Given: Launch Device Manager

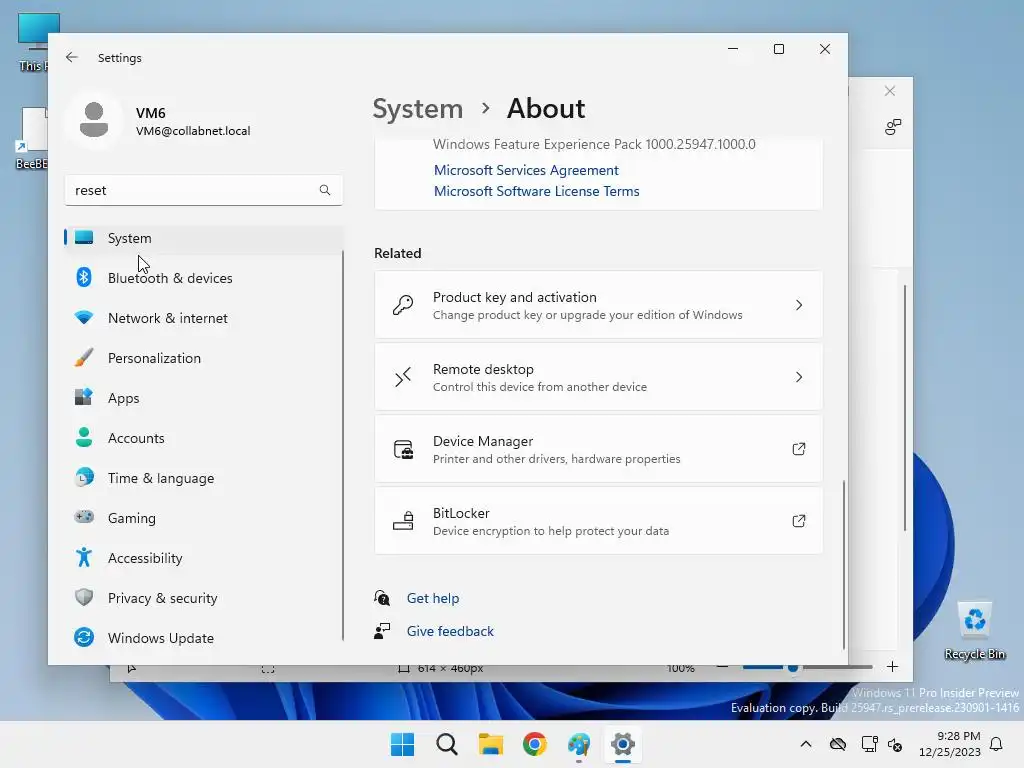Looking at the screenshot, I should (598, 449).
